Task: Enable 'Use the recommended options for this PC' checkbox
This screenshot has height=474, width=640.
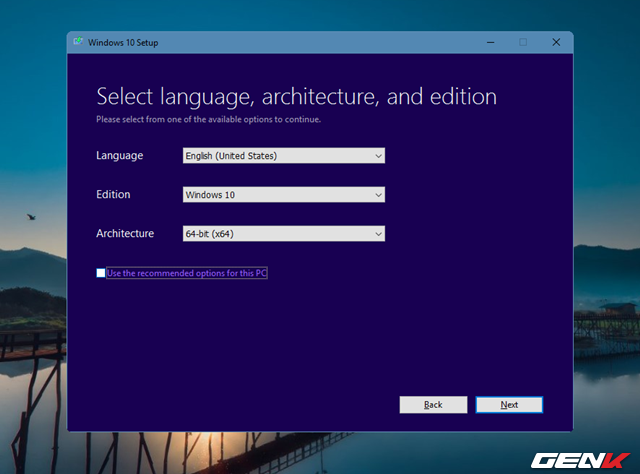Action: [101, 273]
